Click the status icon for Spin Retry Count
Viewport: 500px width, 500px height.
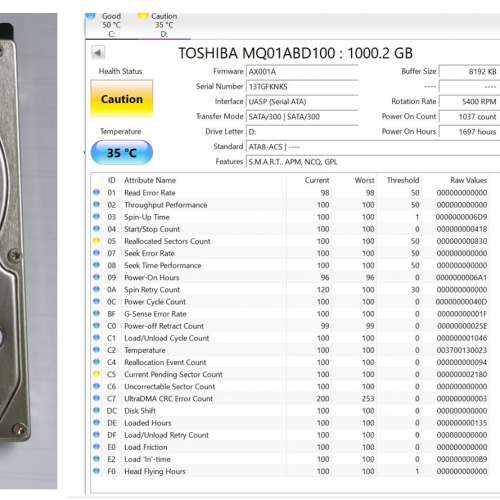(x=97, y=289)
